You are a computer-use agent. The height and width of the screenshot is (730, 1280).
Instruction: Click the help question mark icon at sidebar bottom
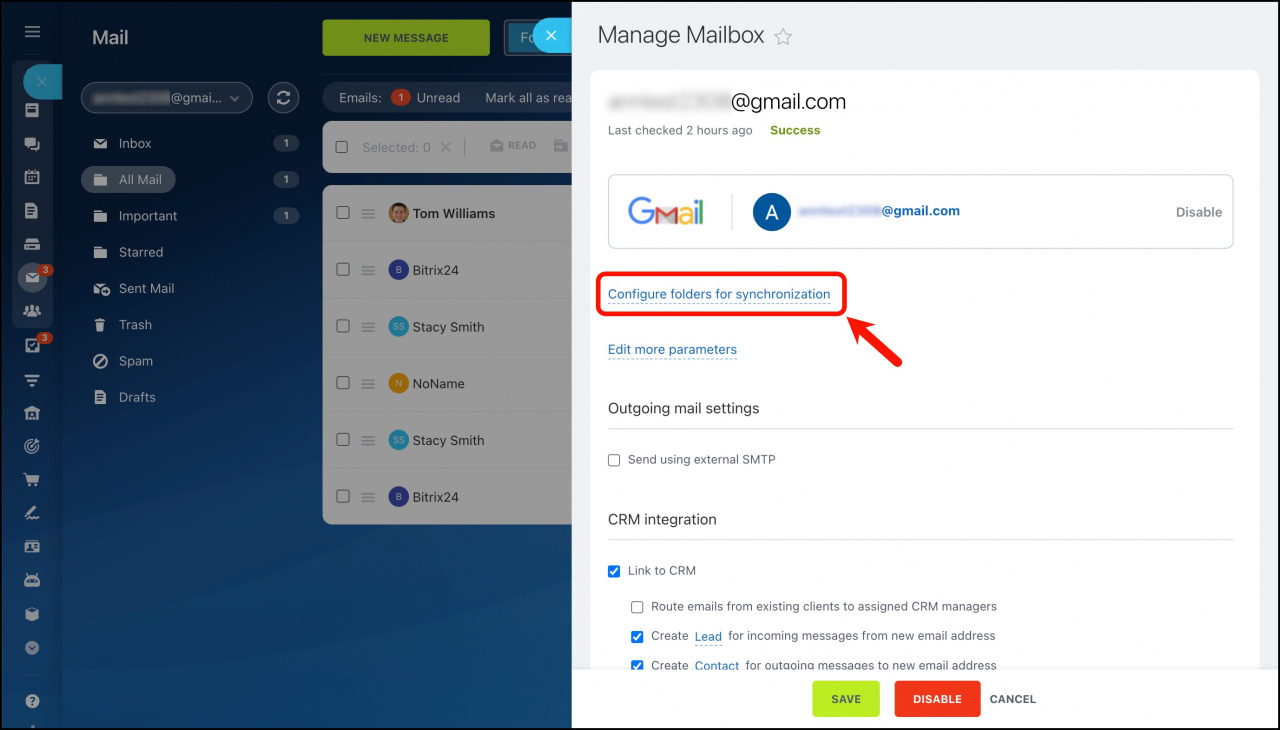31,700
